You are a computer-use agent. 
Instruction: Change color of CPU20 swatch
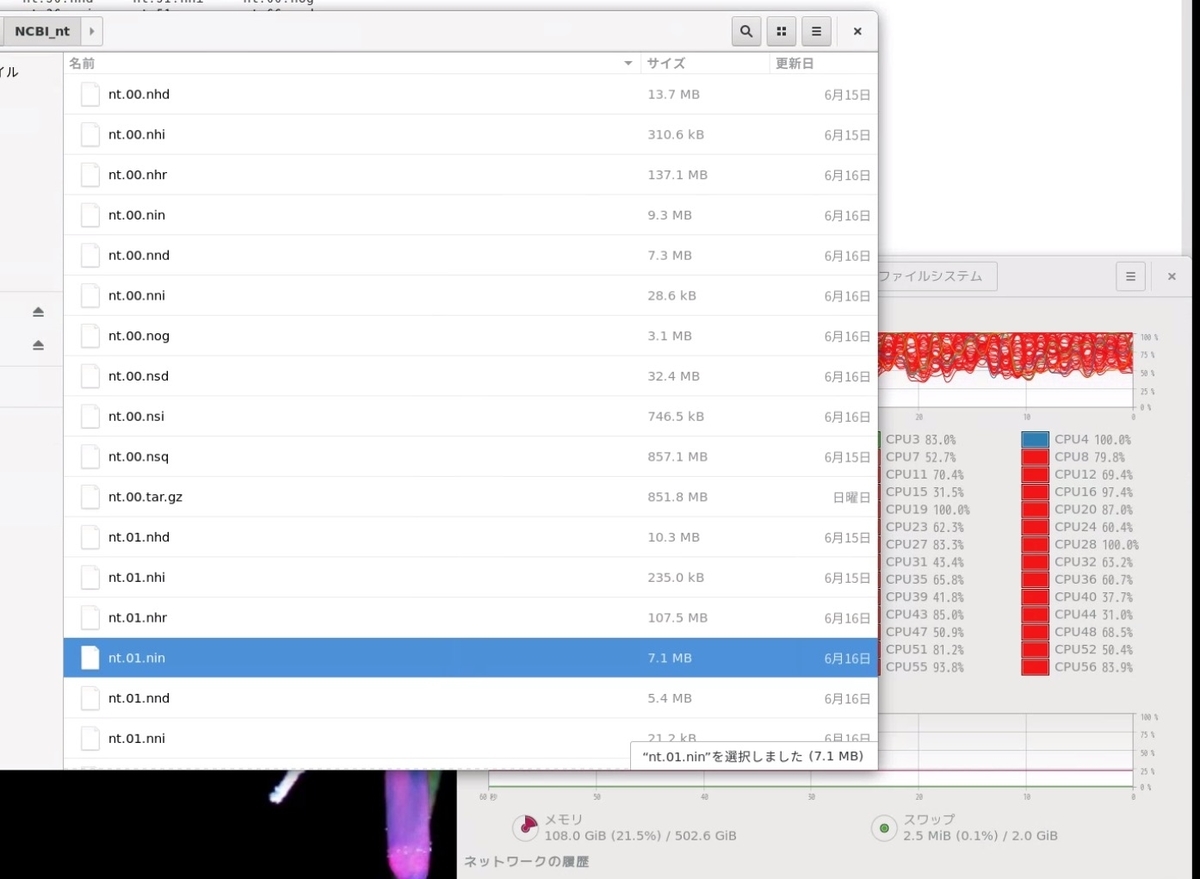1035,509
